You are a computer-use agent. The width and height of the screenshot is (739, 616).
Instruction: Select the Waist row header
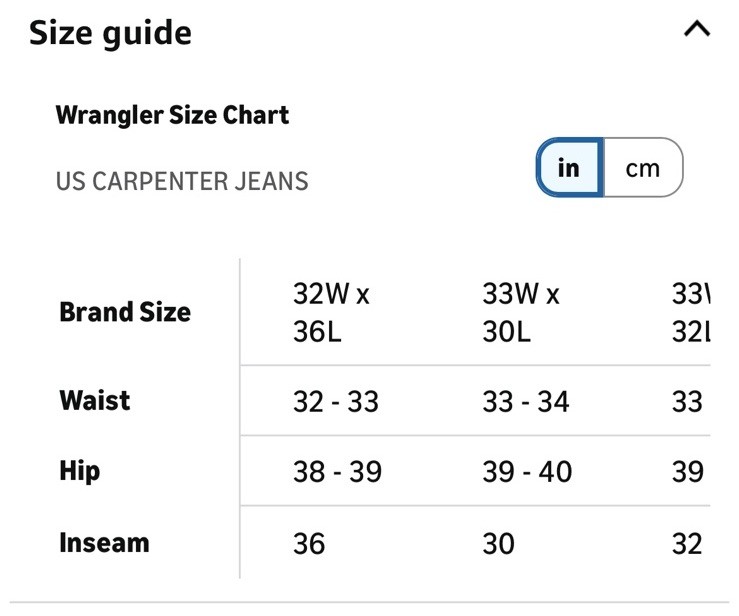(95, 400)
